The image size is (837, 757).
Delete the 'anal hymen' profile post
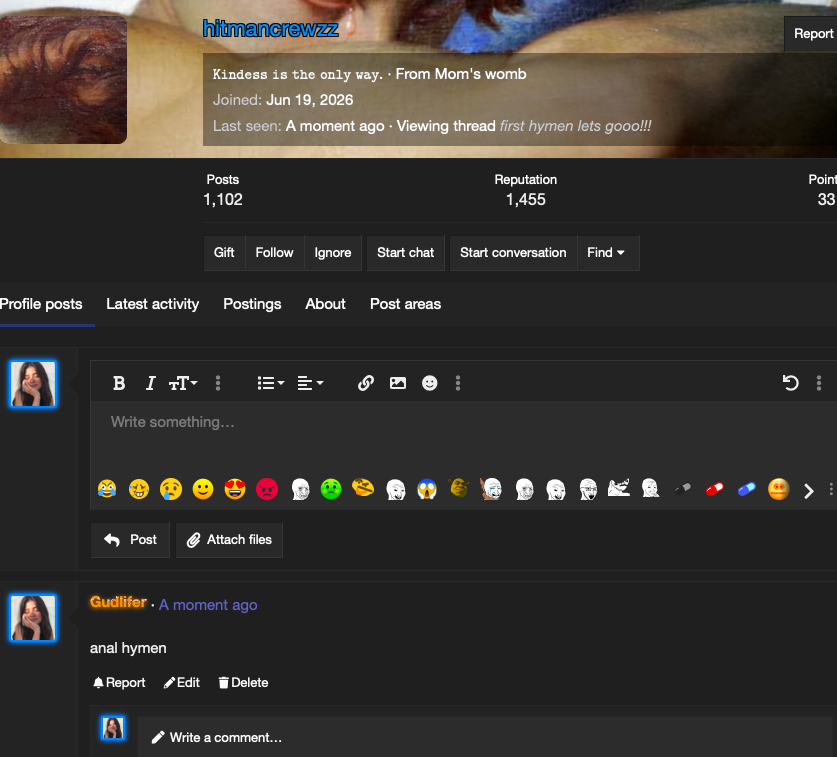click(243, 682)
